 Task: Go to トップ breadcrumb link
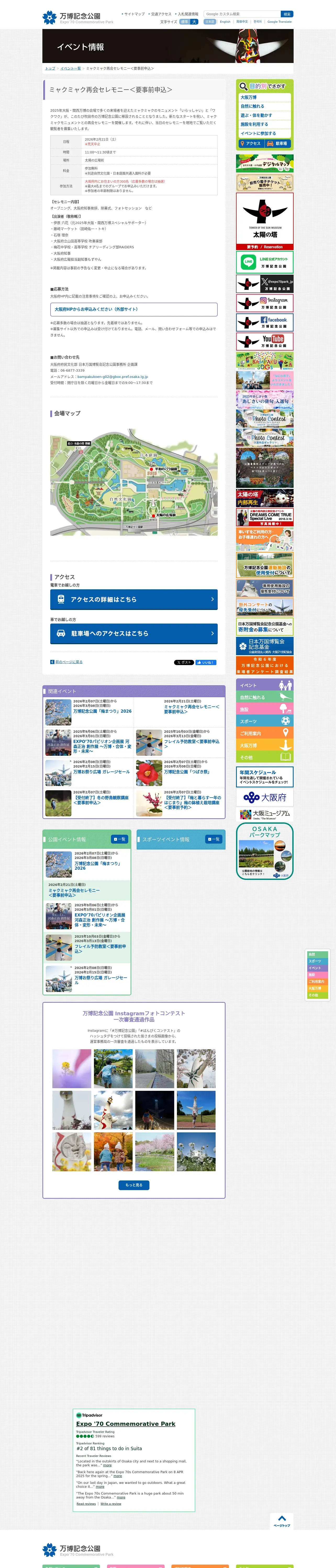click(50, 68)
